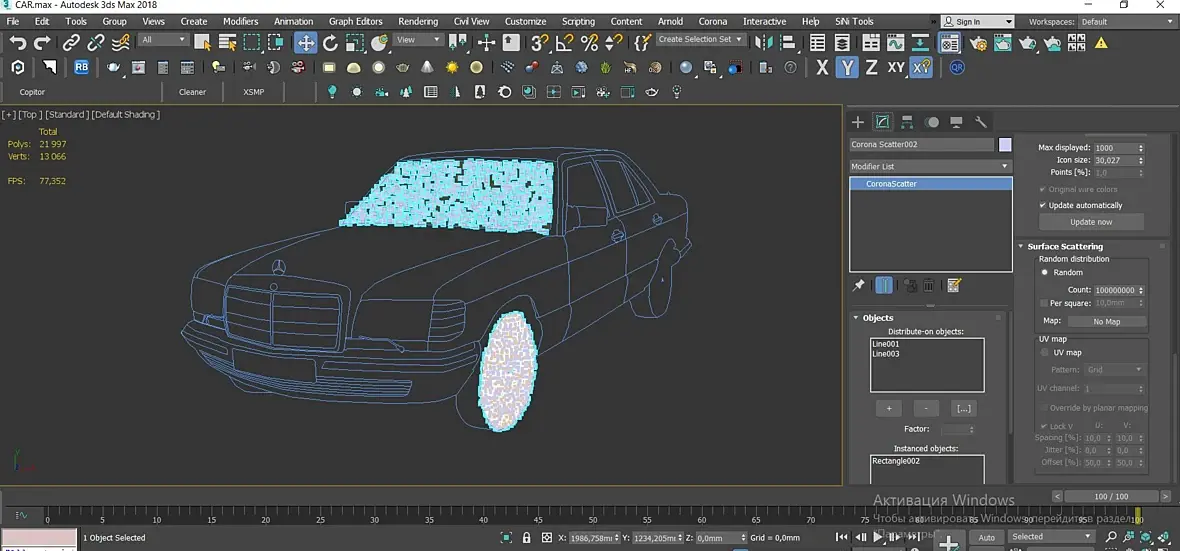The height and width of the screenshot is (551, 1180).
Task: Click the Update now button
Action: point(1090,222)
